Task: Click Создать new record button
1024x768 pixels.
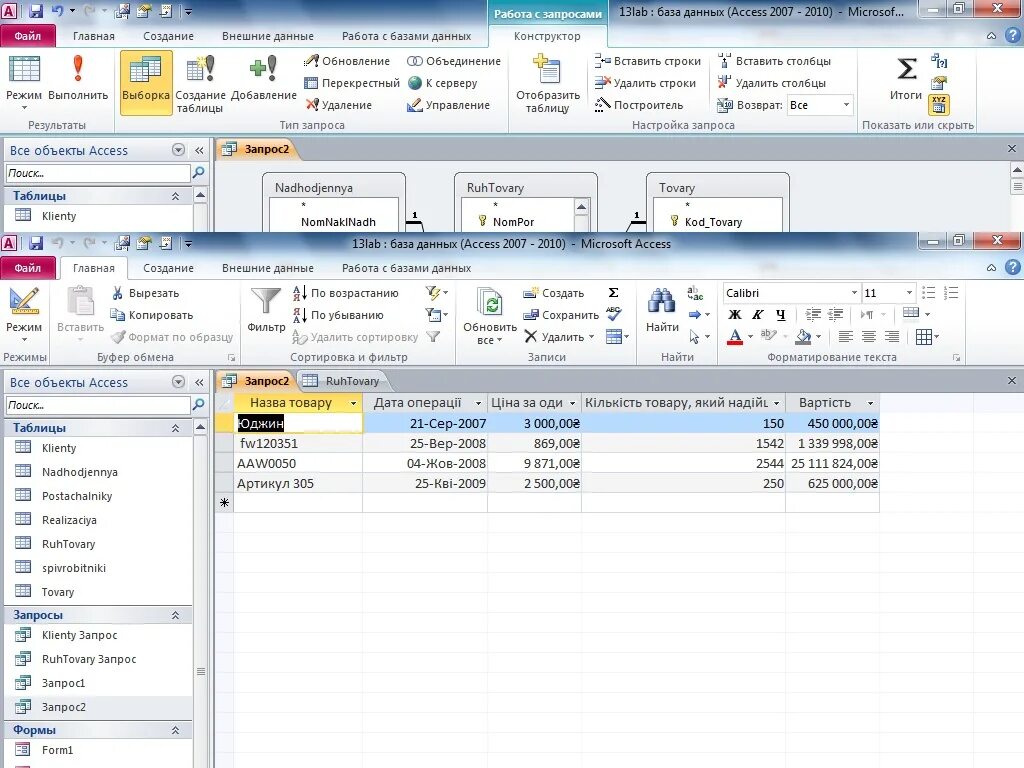Action: (554, 293)
